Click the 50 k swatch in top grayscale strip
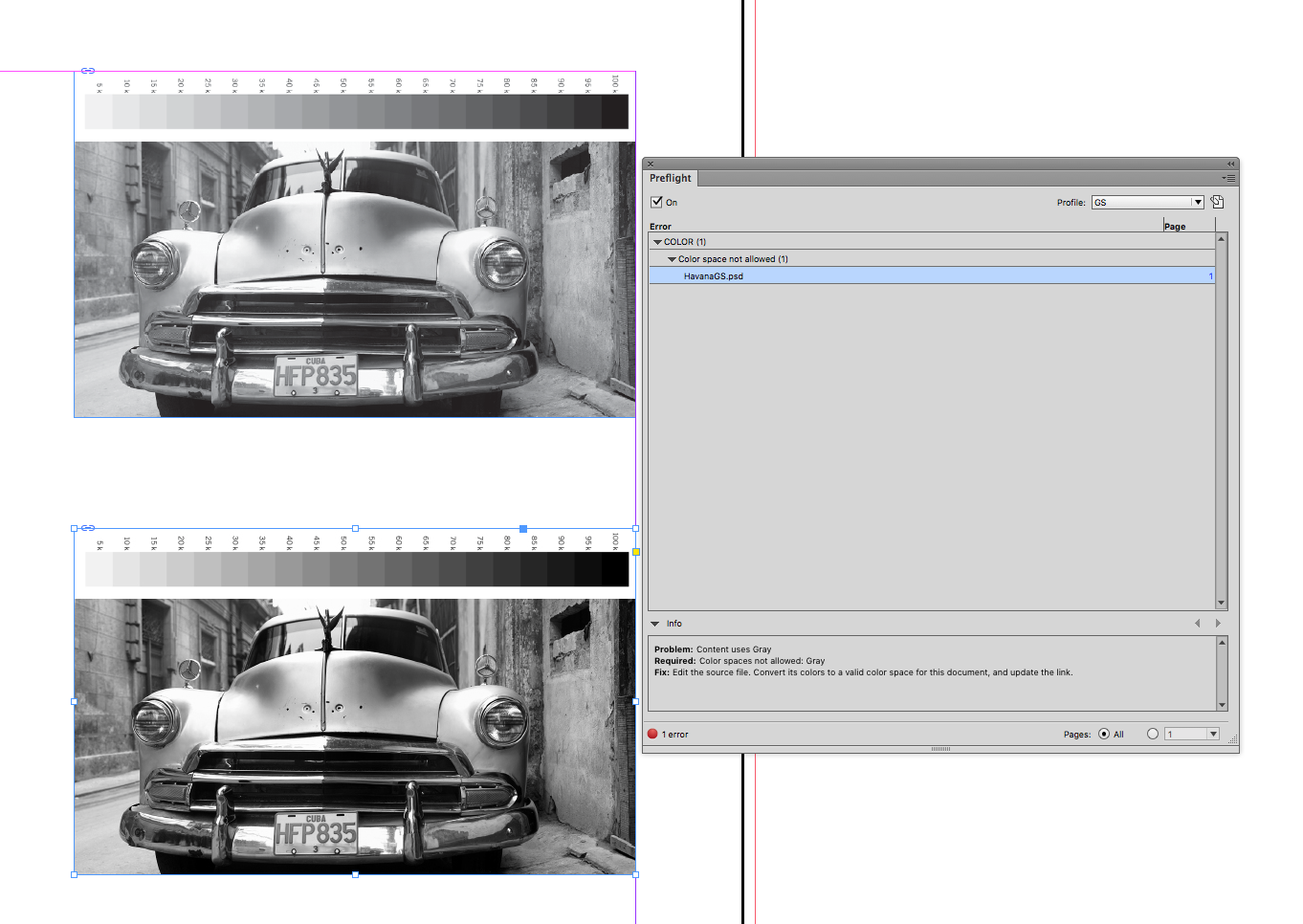Viewport: 1303px width, 924px height. [343, 112]
